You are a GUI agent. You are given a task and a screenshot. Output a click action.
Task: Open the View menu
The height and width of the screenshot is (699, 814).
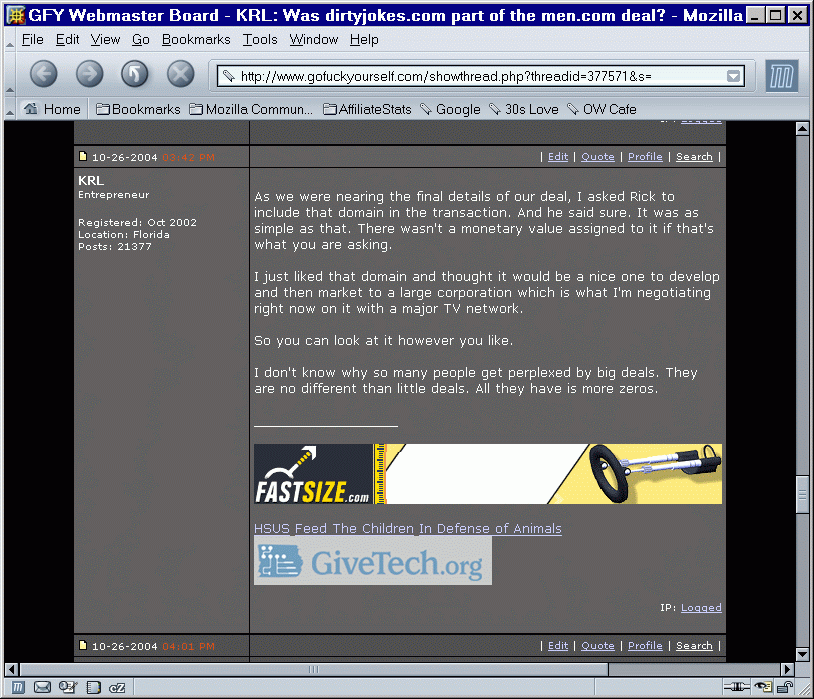point(105,39)
